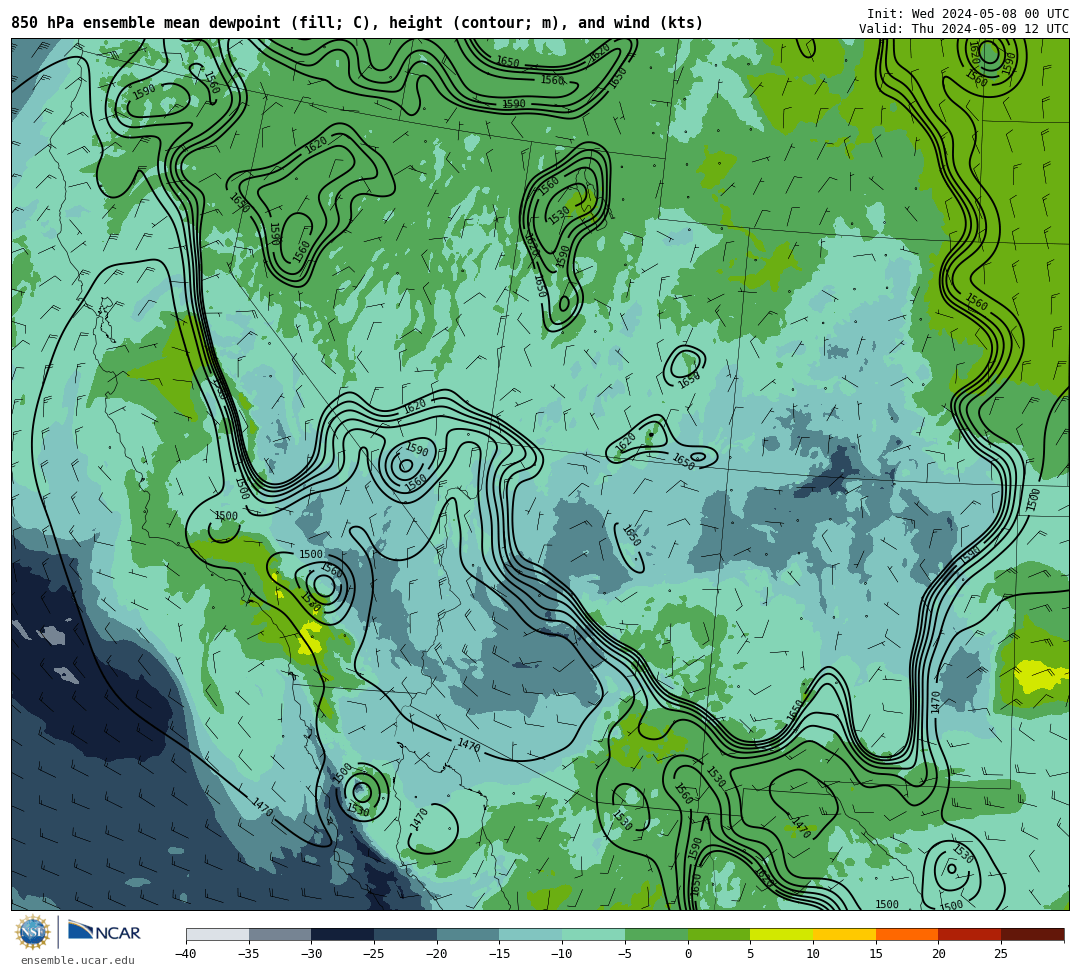Viewport: 1080px width, 973px height.
Task: Click the Valid time 'Thu 2024-05-09 12 UTC'
Action: (x=990, y=28)
